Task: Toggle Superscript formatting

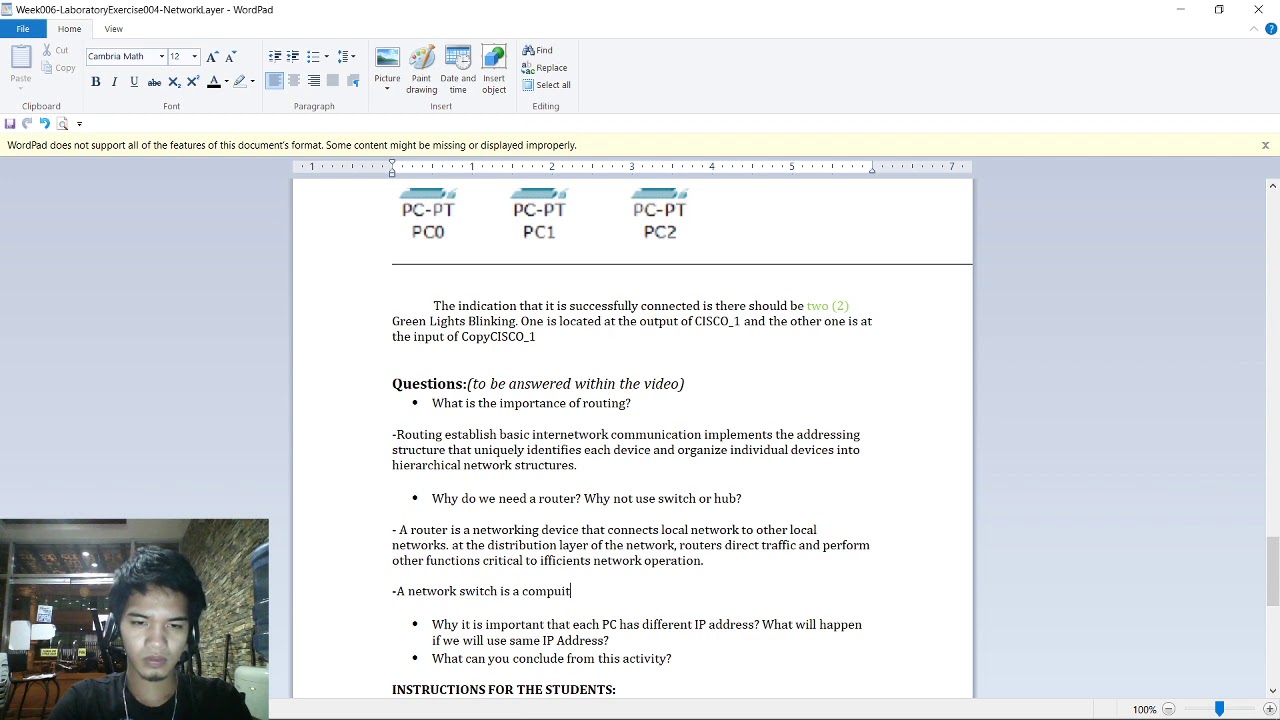Action: (193, 81)
